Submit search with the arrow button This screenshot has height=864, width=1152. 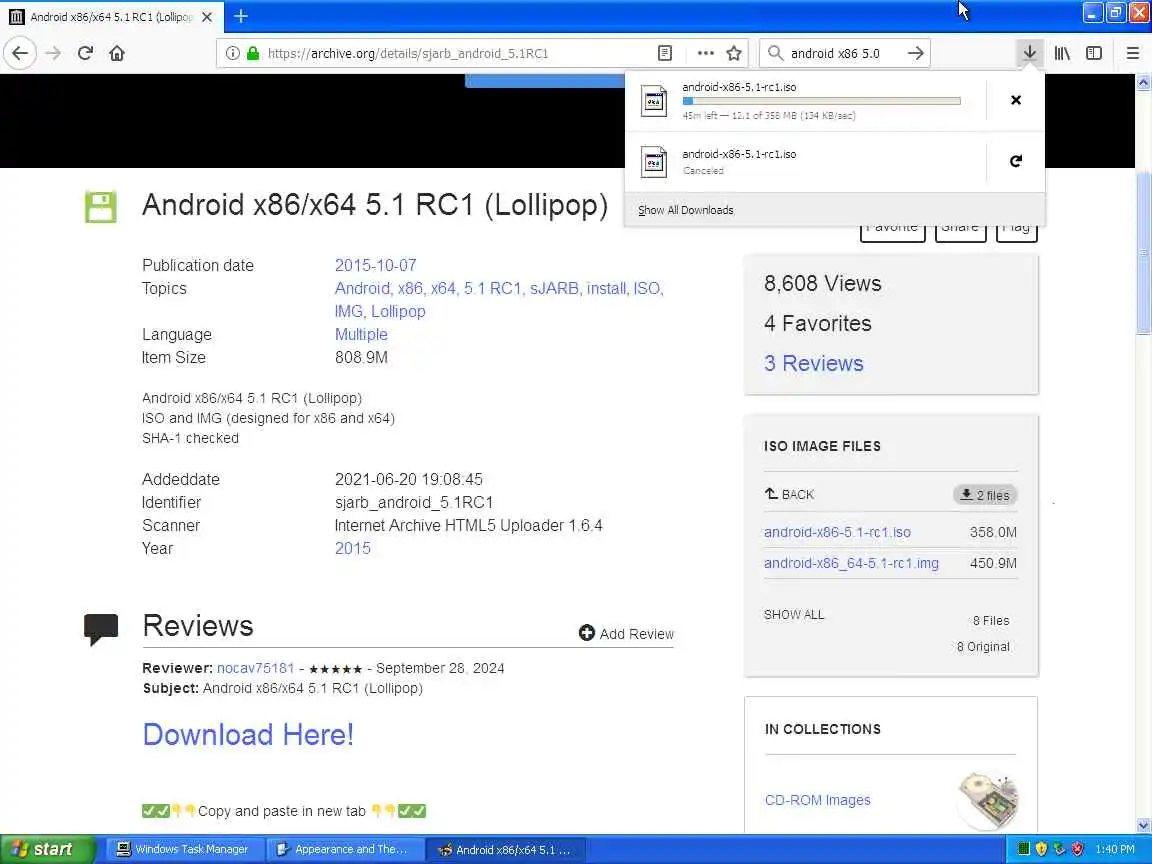pos(915,53)
